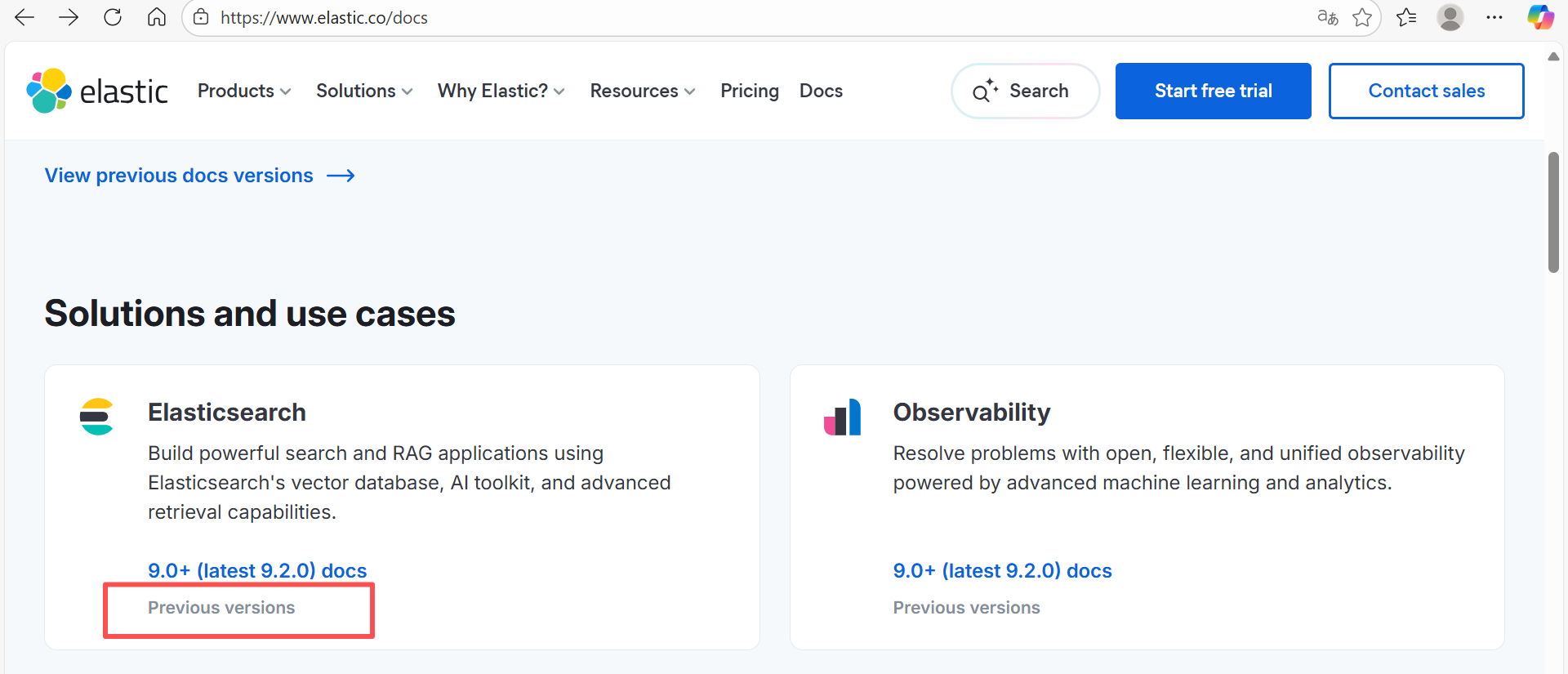1568x674 pixels.
Task: Click Contact sales button
Action: tap(1426, 91)
